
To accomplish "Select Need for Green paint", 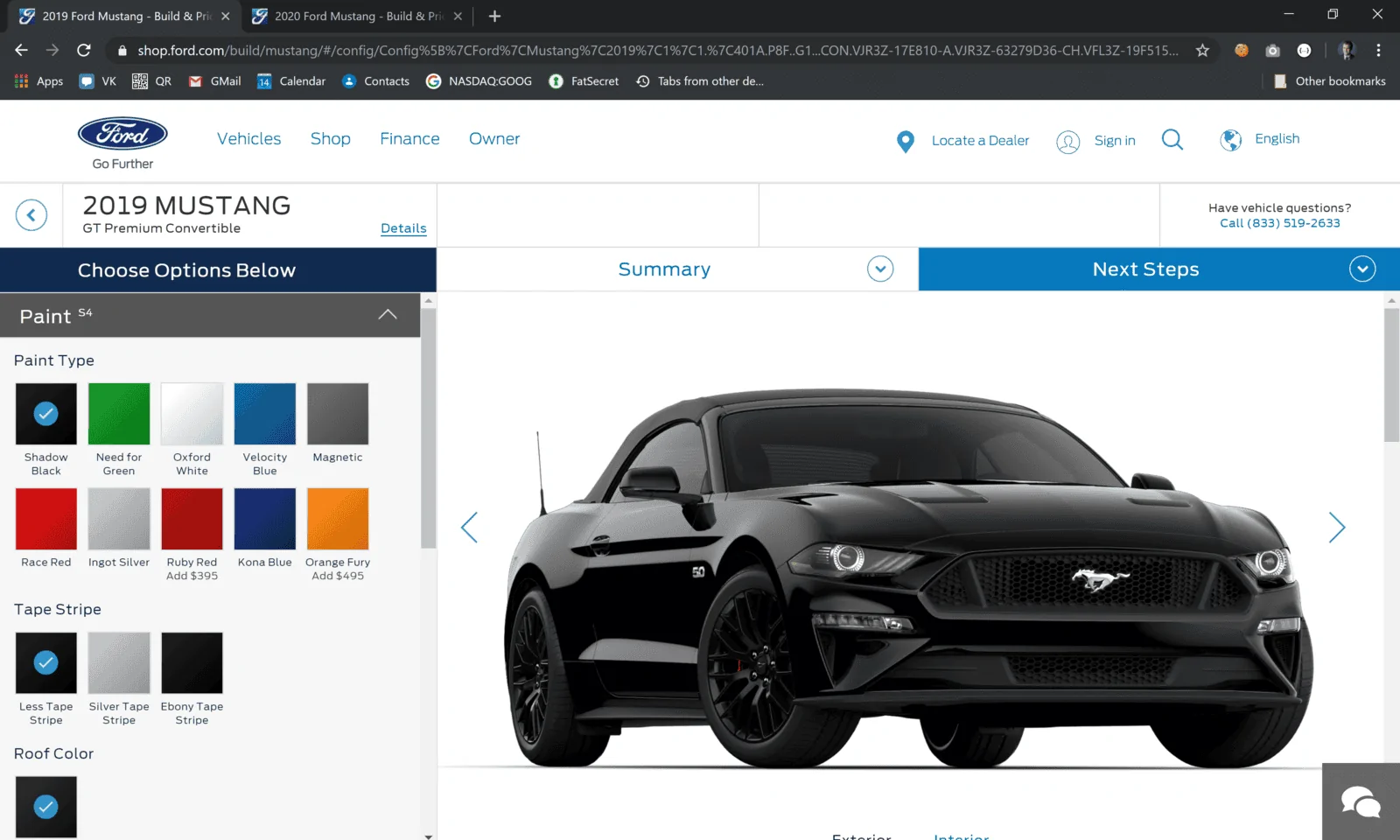I will click(x=119, y=414).
